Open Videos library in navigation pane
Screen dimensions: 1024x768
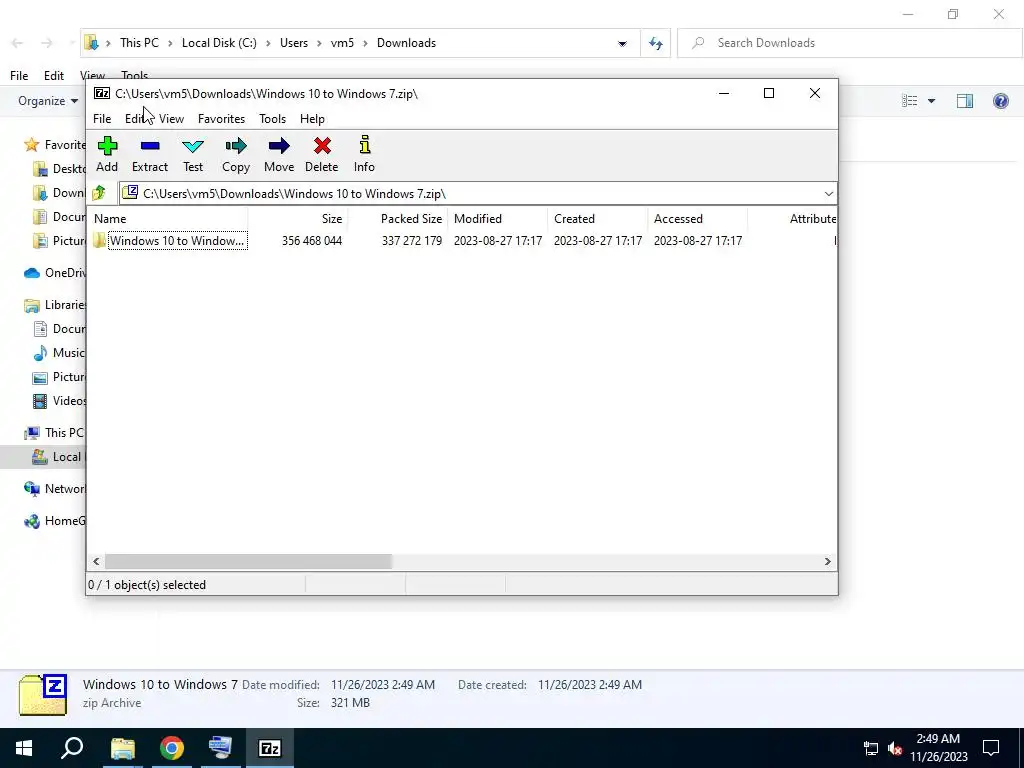[59, 401]
